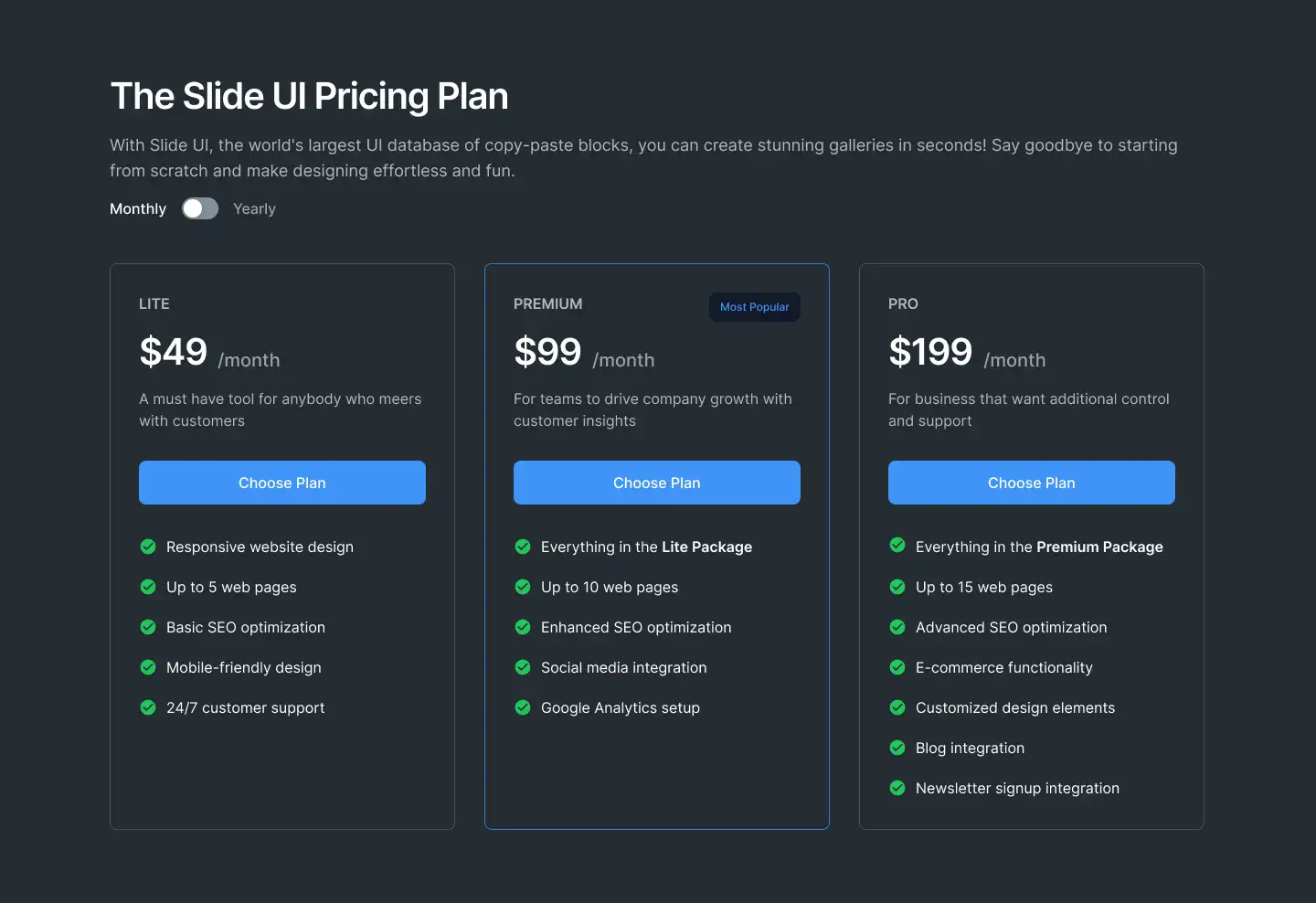Select the Monthly billing label
Image resolution: width=1316 pixels, height=903 pixels.
(138, 208)
